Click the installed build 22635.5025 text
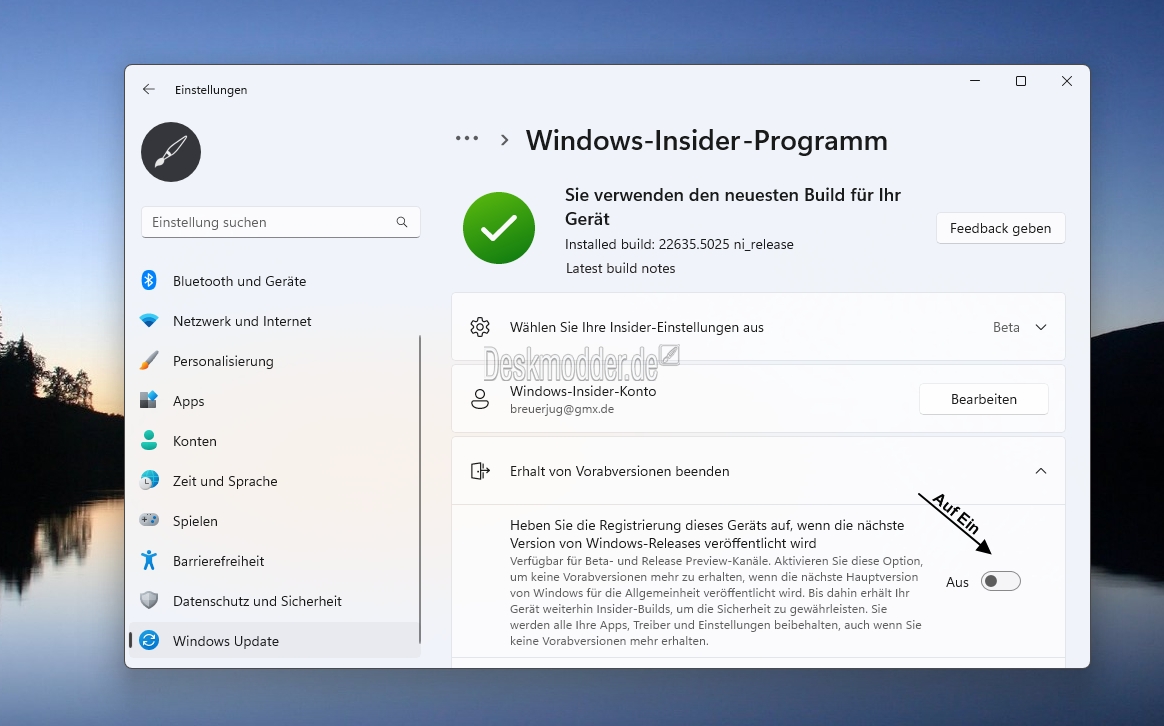This screenshot has height=726, width=1164. click(679, 244)
